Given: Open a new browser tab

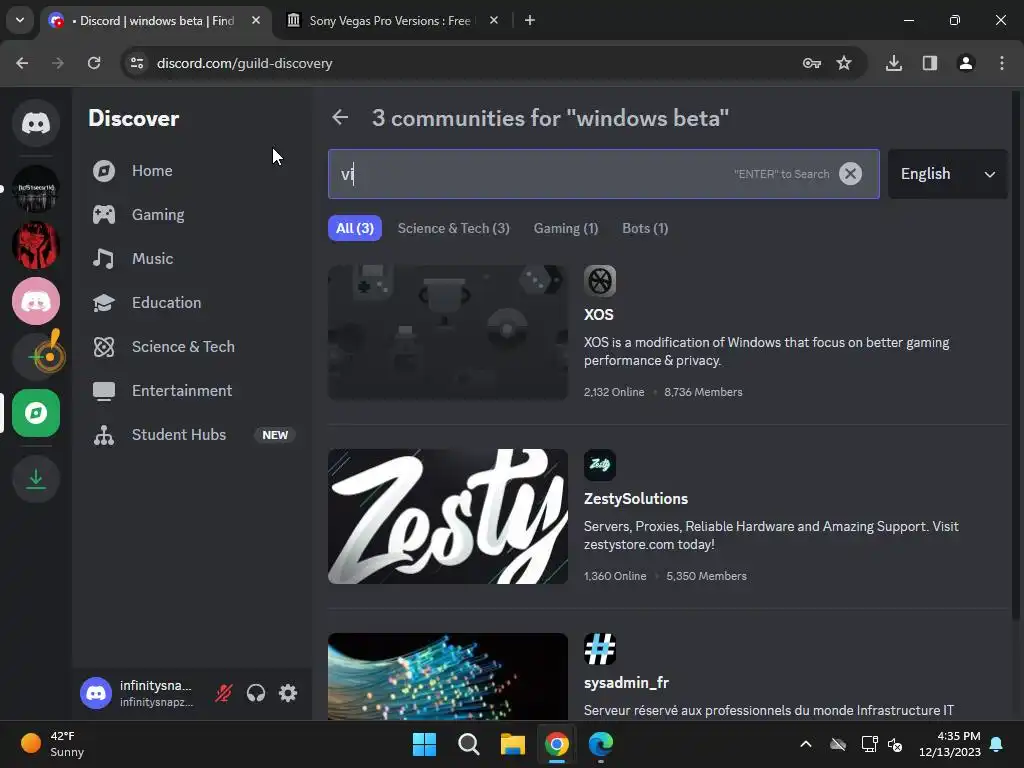Looking at the screenshot, I should [530, 20].
